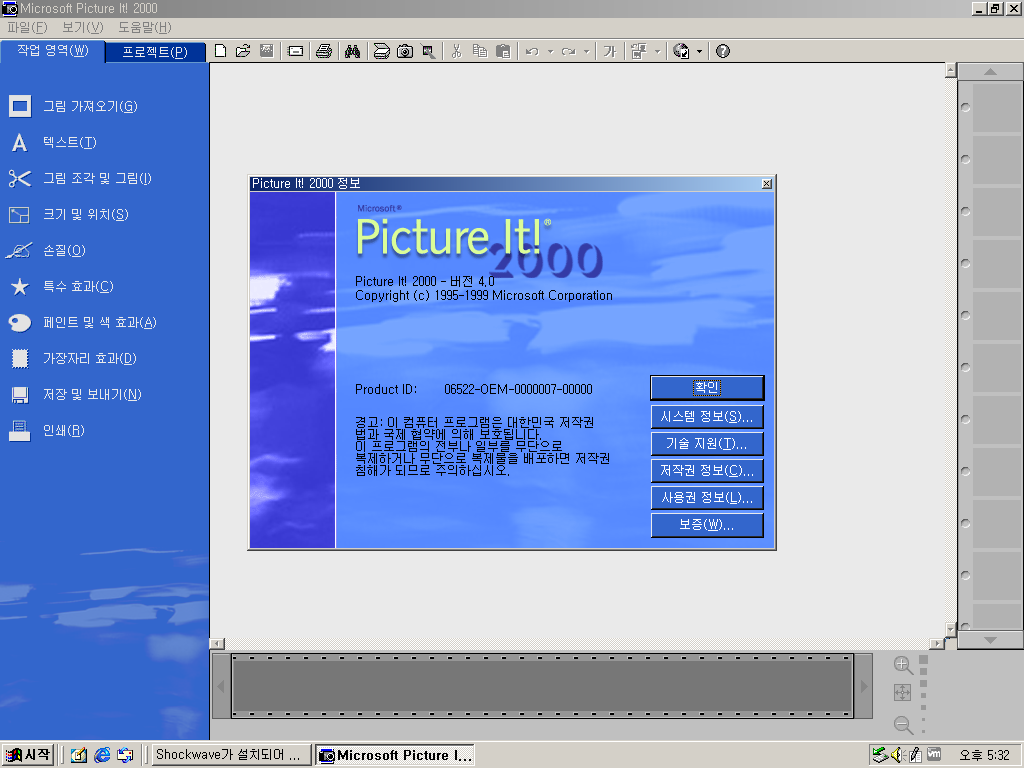
Task: Open the Undo history dropdown arrow
Action: coord(551,52)
